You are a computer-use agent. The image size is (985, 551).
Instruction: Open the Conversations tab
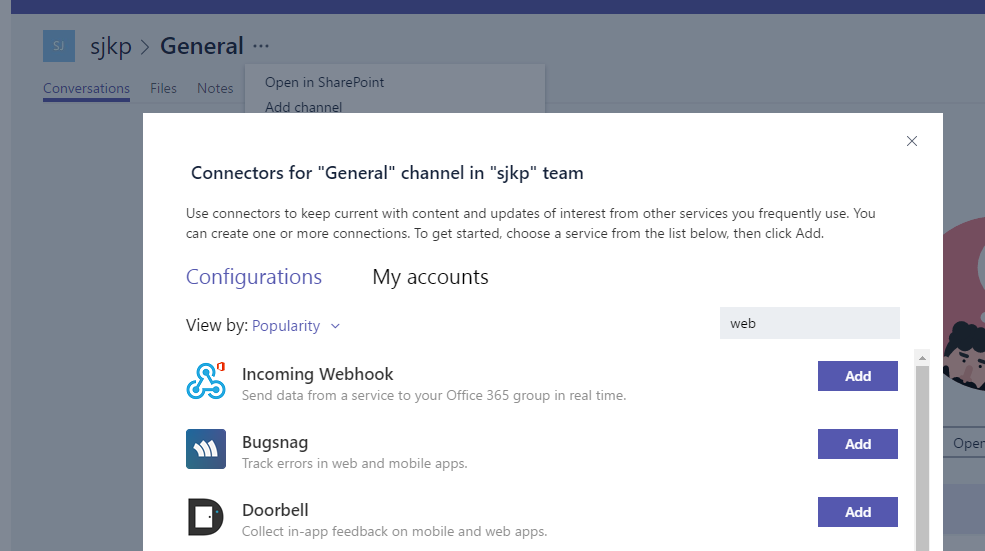[86, 88]
